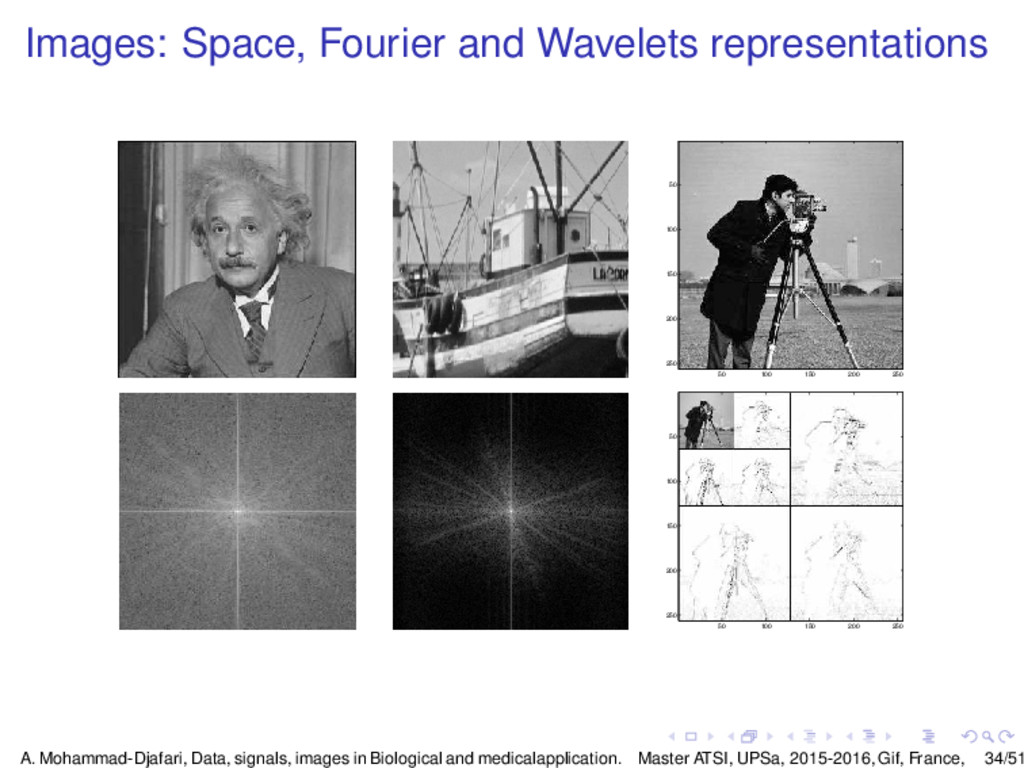
Task: Click the footer text 'Master ATSI, UPSa, 2015-2016'
Action: click(x=756, y=758)
